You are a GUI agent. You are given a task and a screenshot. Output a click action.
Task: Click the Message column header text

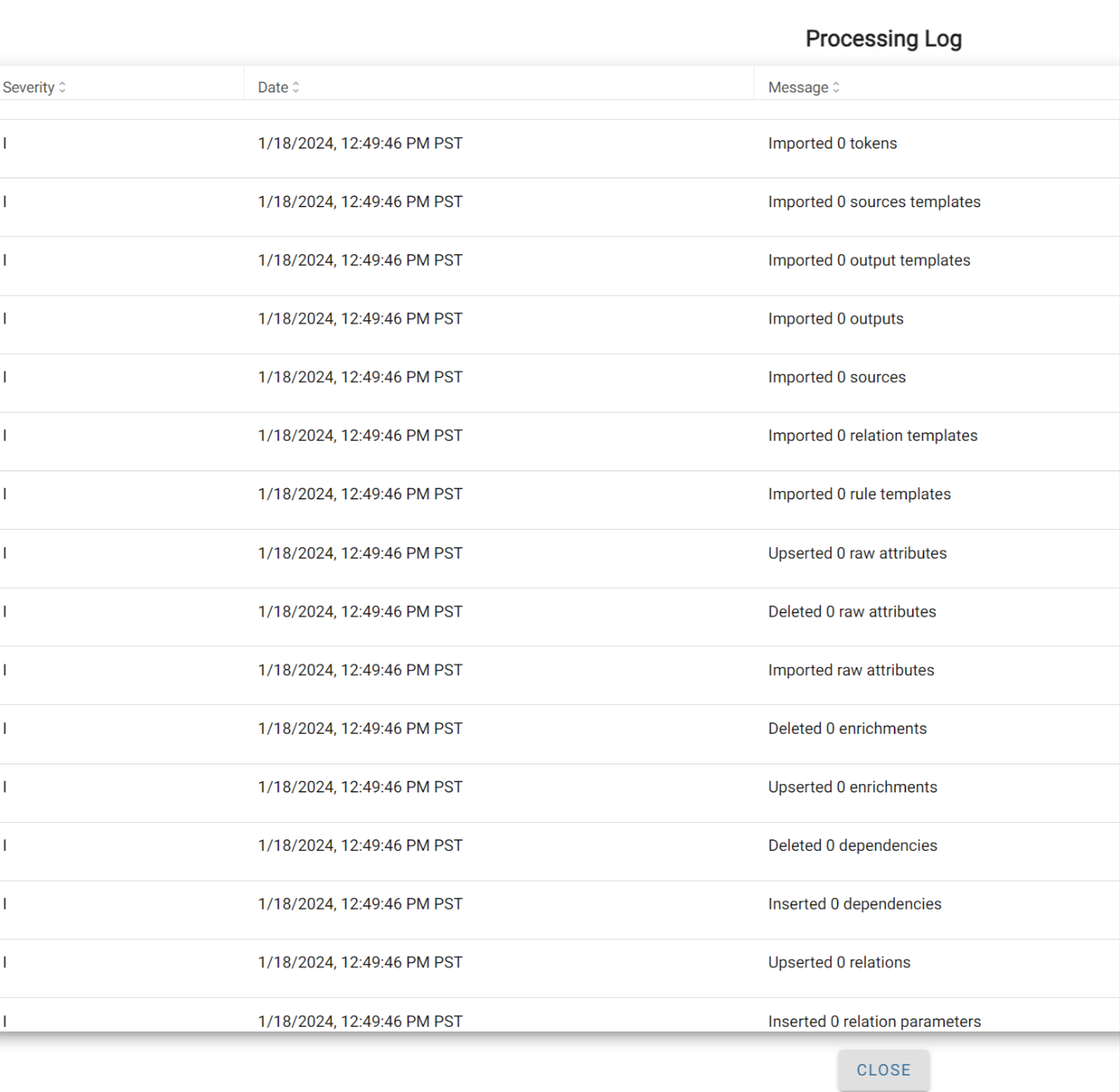[x=797, y=87]
